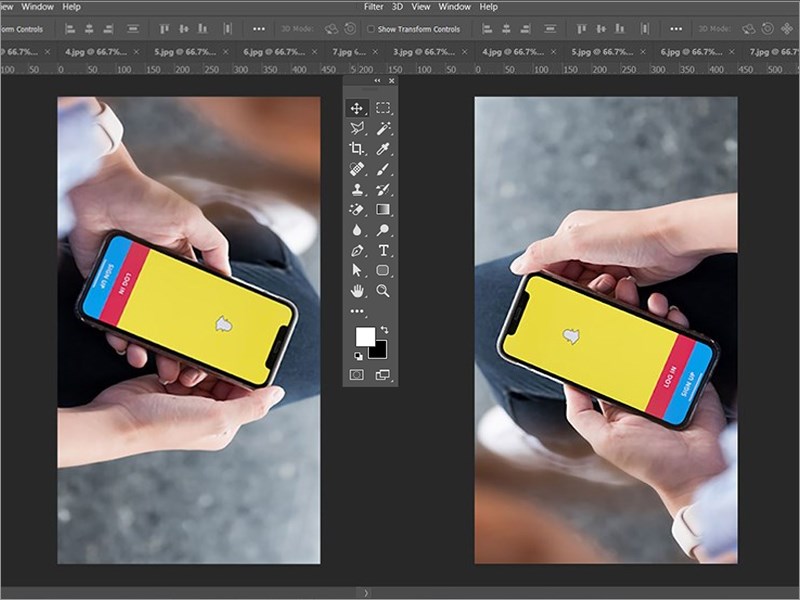This screenshot has height=600, width=800.
Task: Set the black background color swatch
Action: point(380,351)
